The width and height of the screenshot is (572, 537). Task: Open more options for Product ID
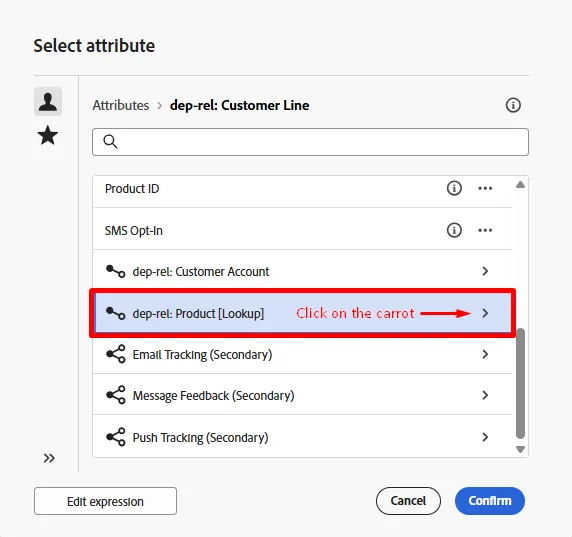(485, 188)
